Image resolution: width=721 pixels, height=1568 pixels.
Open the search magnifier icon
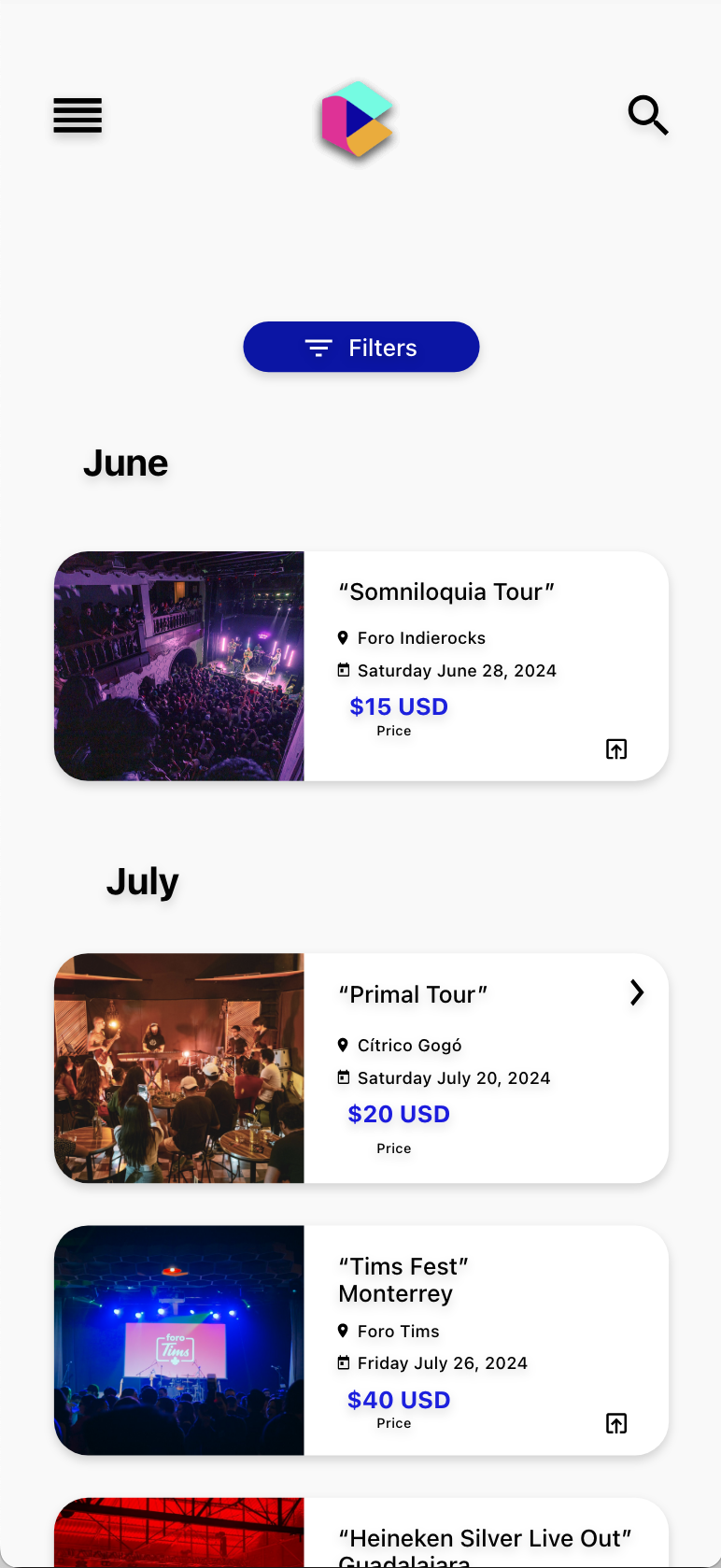pyautogui.click(x=647, y=115)
